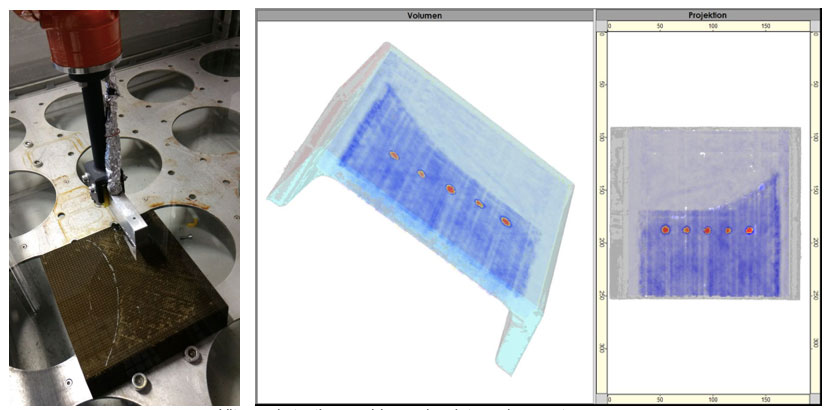Click the 300 mark on Projektion left ruler
The image size is (829, 410).
[x=602, y=346]
